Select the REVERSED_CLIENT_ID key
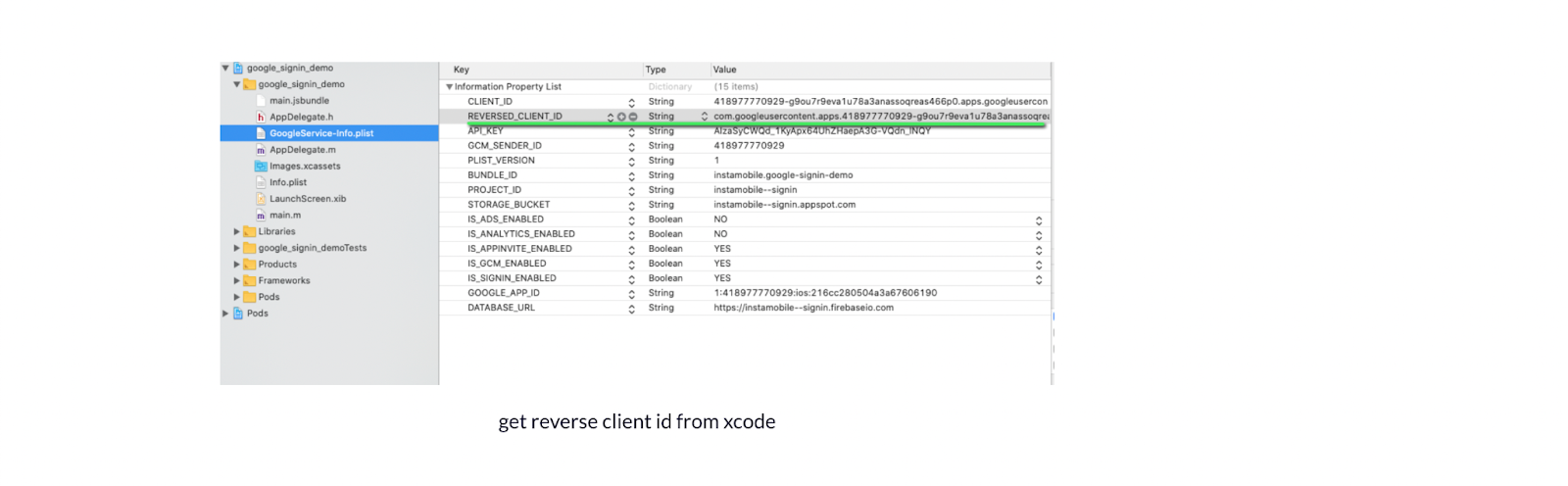Screen dimensions: 1568x486 click(514, 117)
